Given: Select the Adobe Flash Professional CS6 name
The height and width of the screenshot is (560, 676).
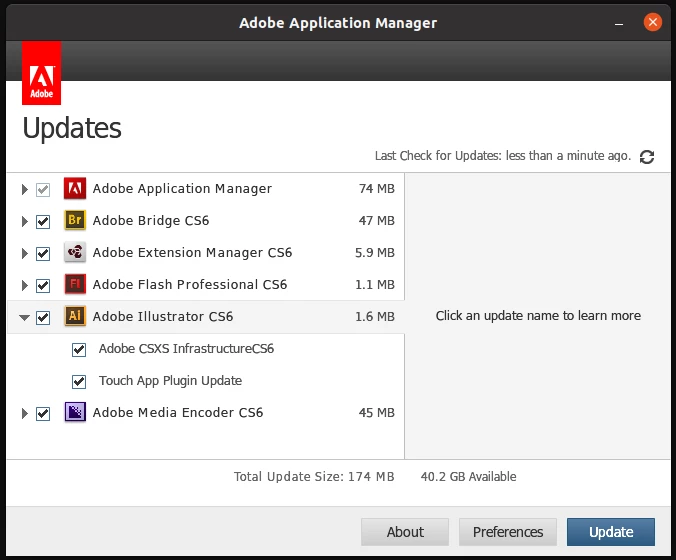Looking at the screenshot, I should pyautogui.click(x=190, y=285).
